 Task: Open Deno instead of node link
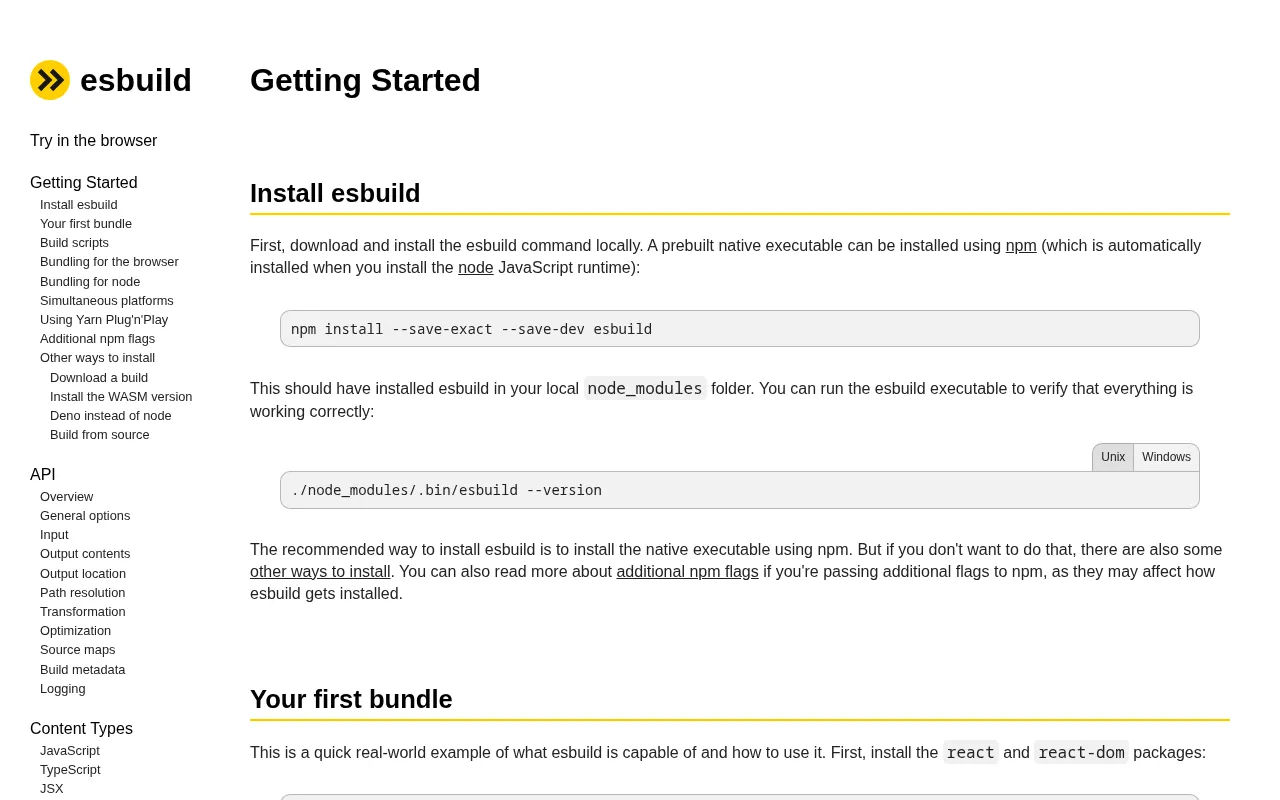pyautogui.click(x=110, y=416)
